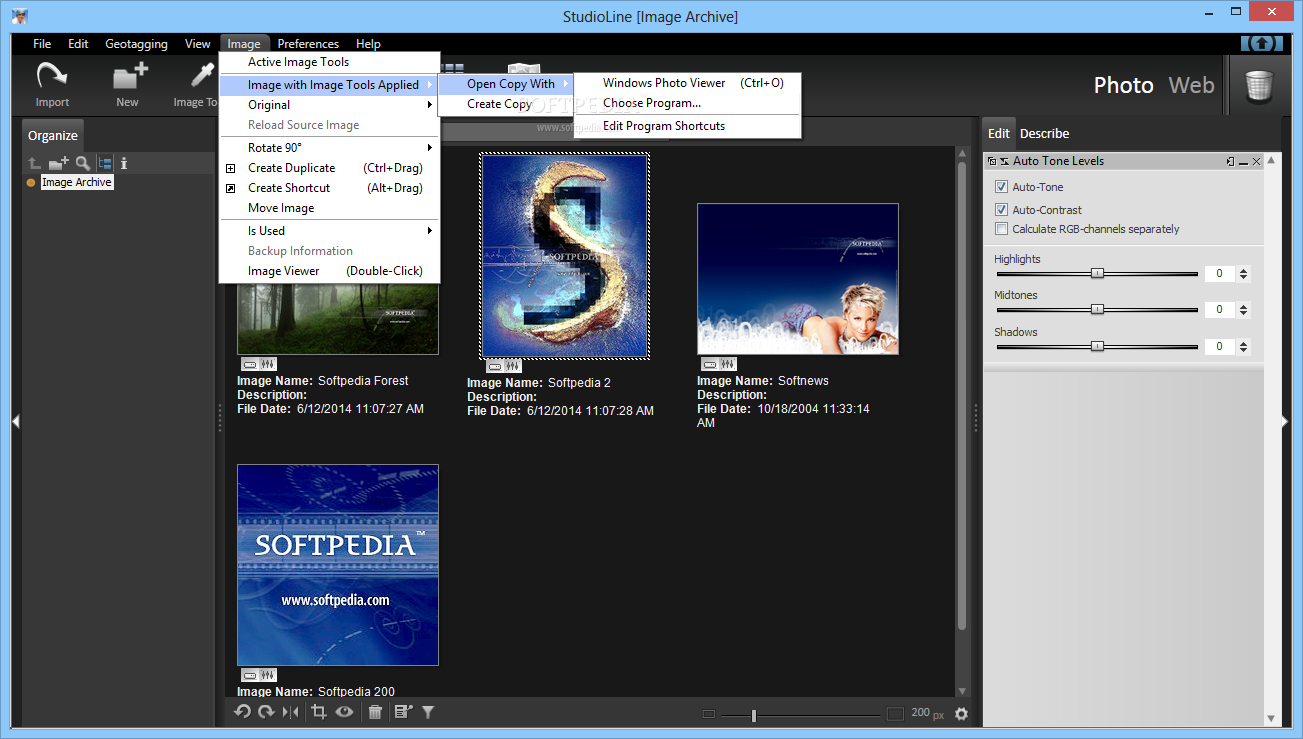
Task: Choose Create Duplicate from Image menu
Action: (x=329, y=168)
